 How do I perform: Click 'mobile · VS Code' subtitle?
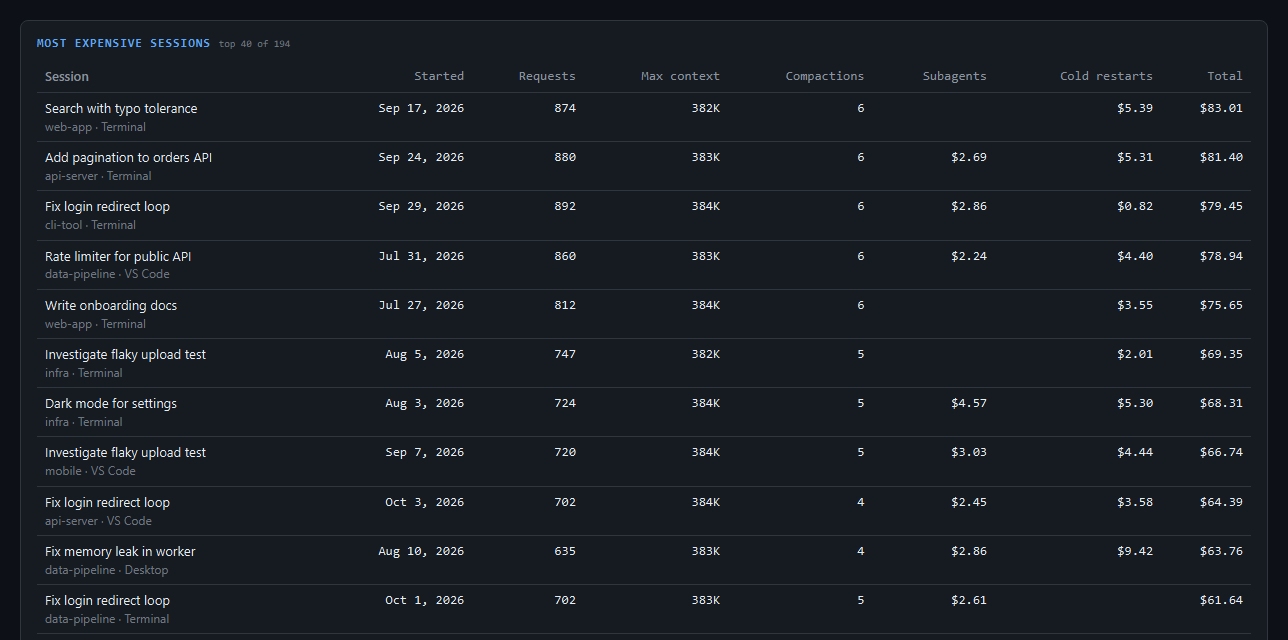pos(90,471)
